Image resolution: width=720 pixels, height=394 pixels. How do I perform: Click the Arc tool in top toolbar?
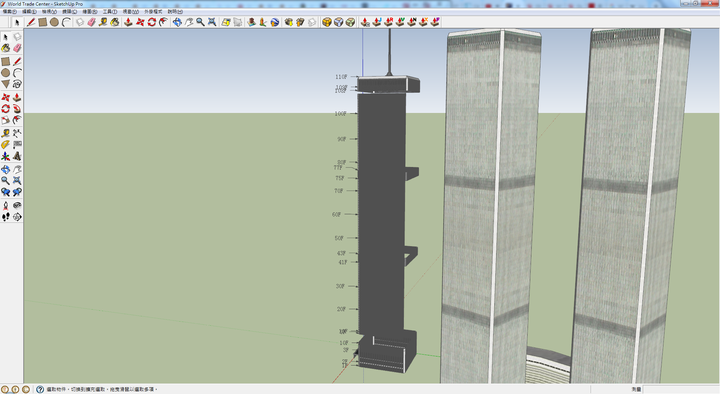point(66,22)
